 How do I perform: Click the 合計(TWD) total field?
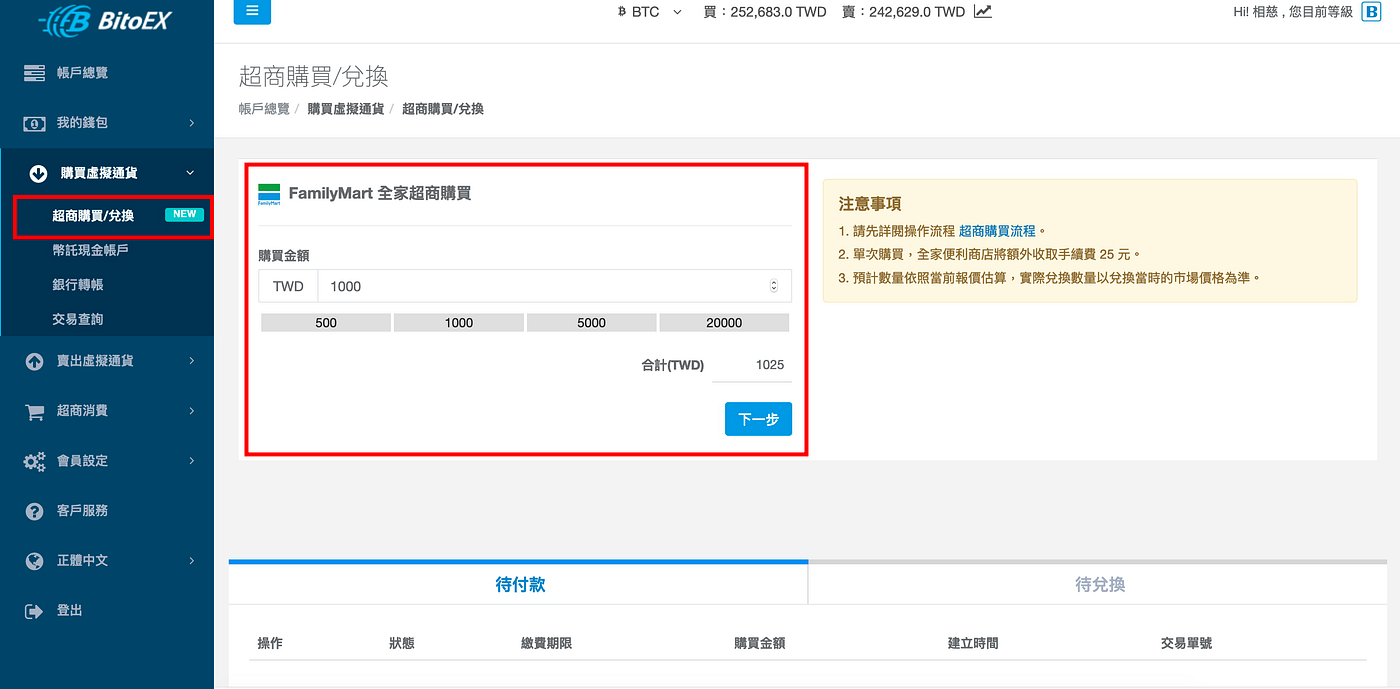click(x=752, y=365)
